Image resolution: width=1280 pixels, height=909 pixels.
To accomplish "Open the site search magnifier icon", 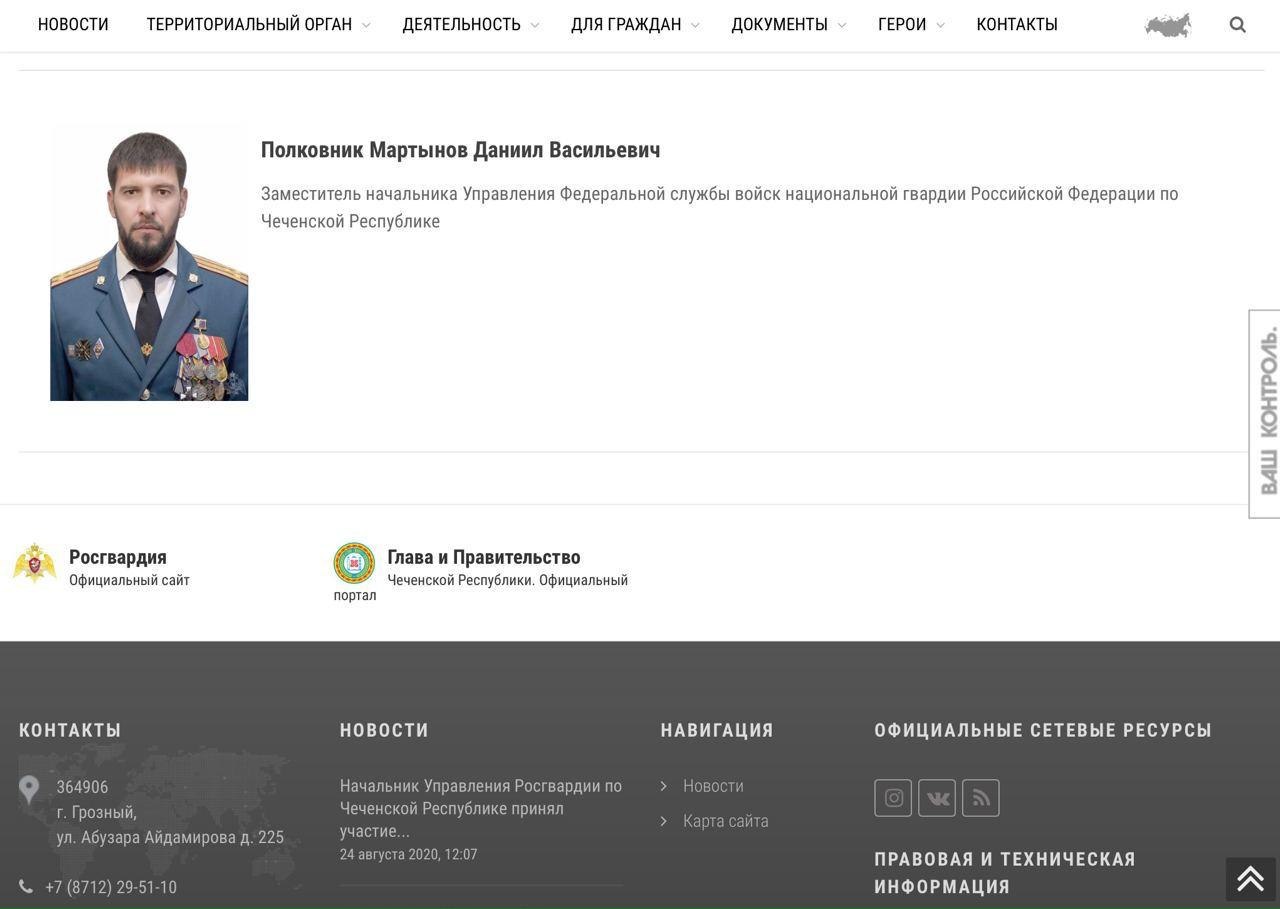I will [1237, 25].
